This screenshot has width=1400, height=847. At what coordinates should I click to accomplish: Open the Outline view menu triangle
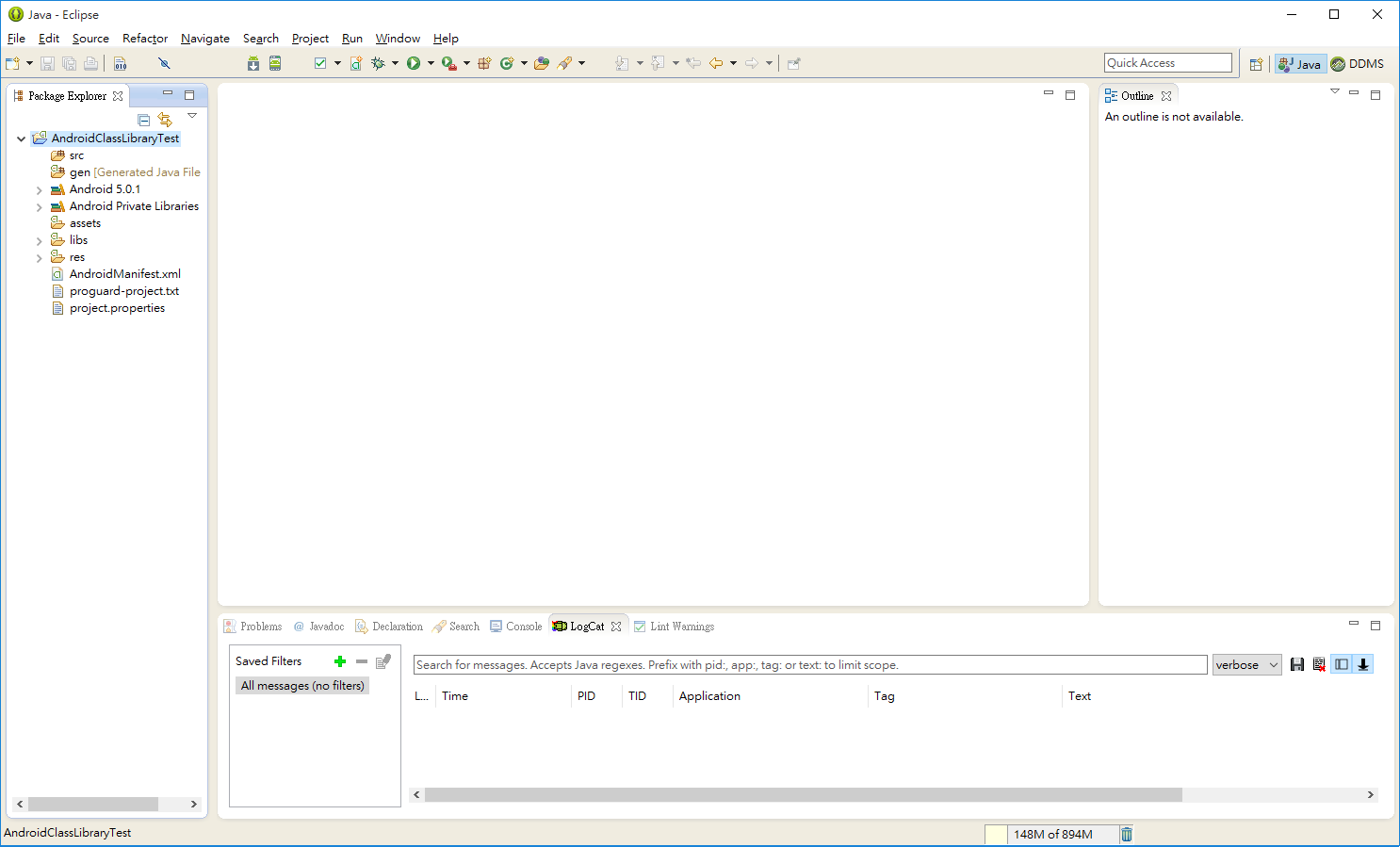tap(1334, 91)
